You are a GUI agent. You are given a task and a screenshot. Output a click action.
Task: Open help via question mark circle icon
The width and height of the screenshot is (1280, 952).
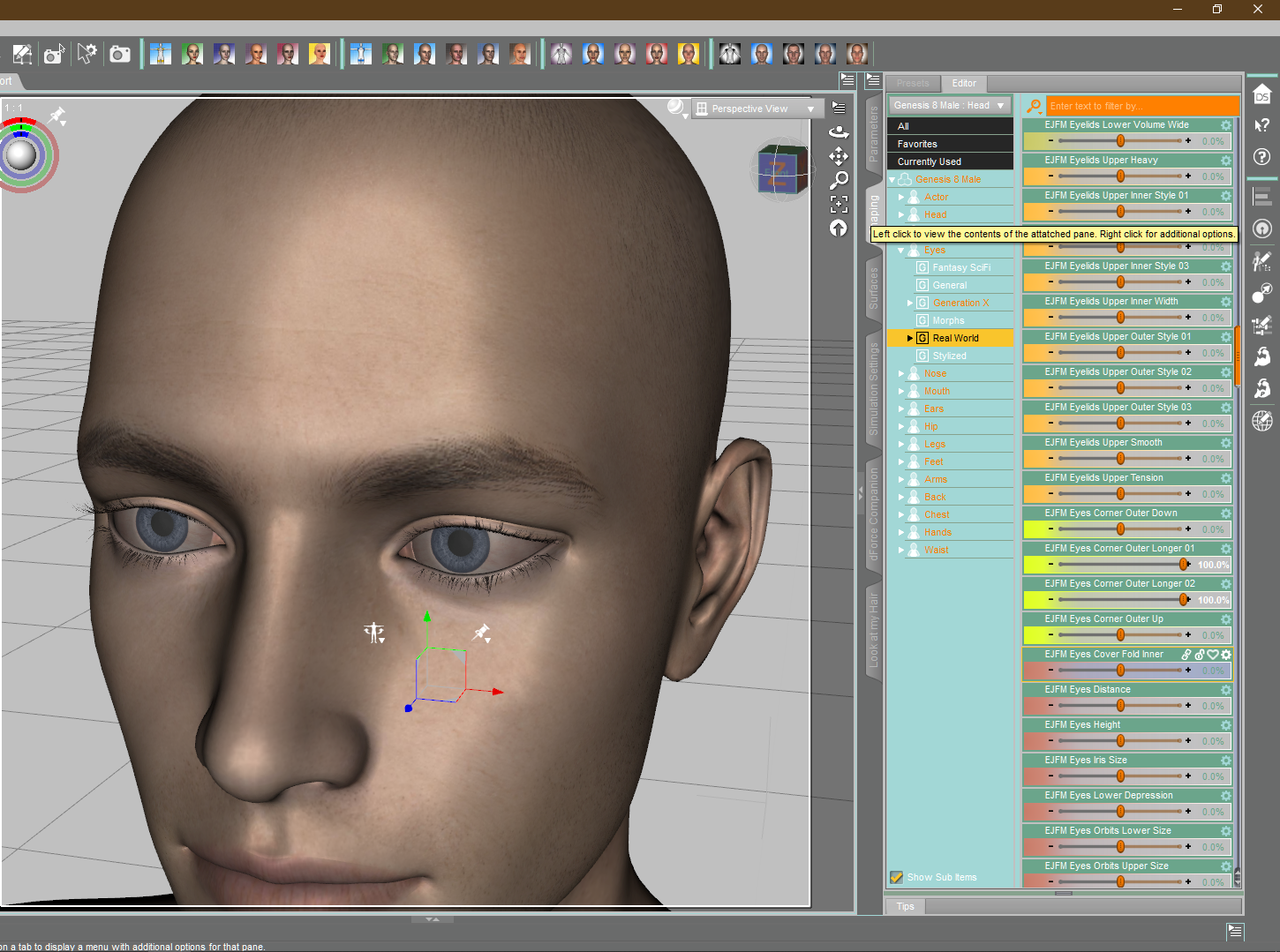(x=1262, y=157)
